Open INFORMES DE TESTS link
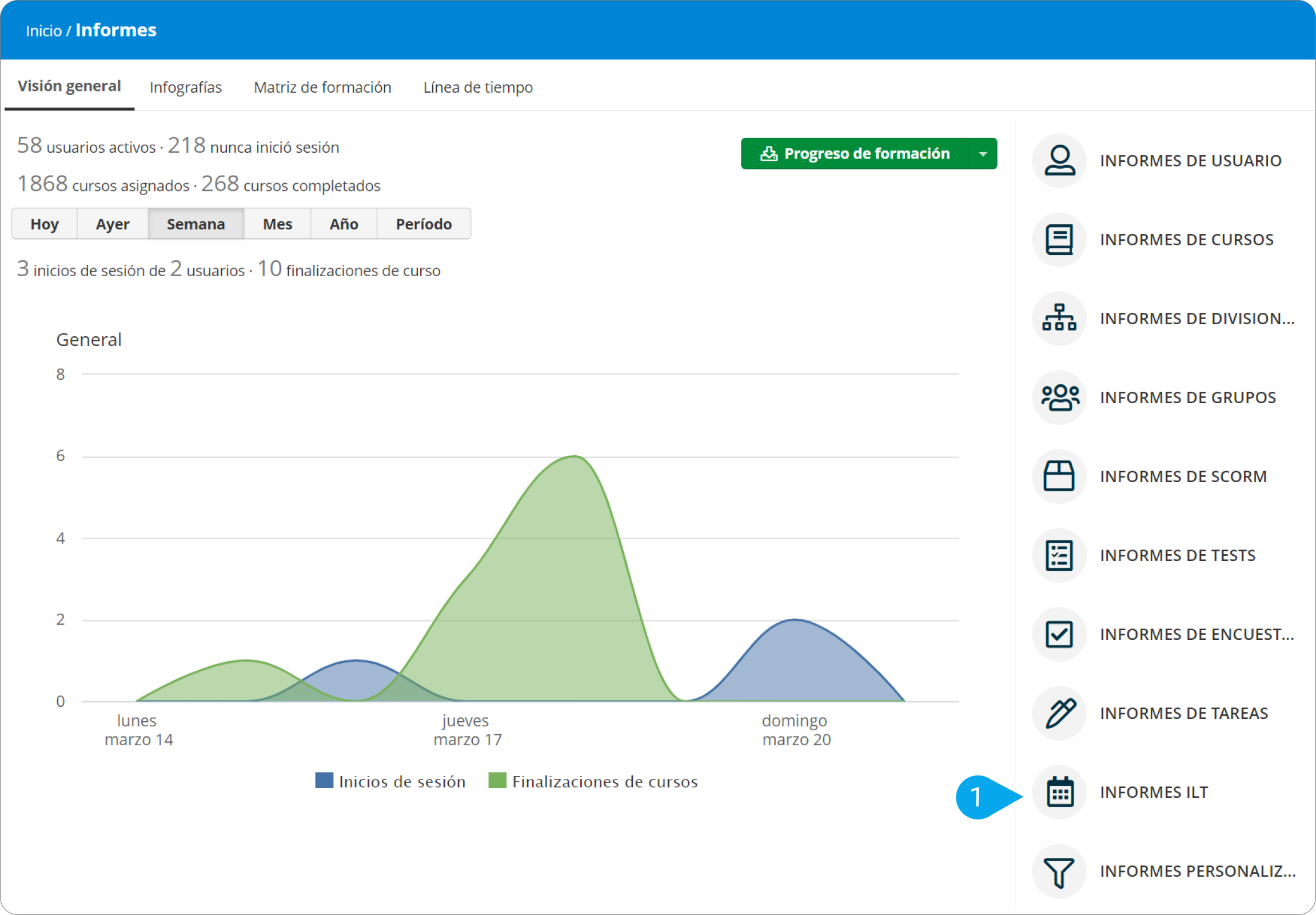The image size is (1316, 915). 1177,555
